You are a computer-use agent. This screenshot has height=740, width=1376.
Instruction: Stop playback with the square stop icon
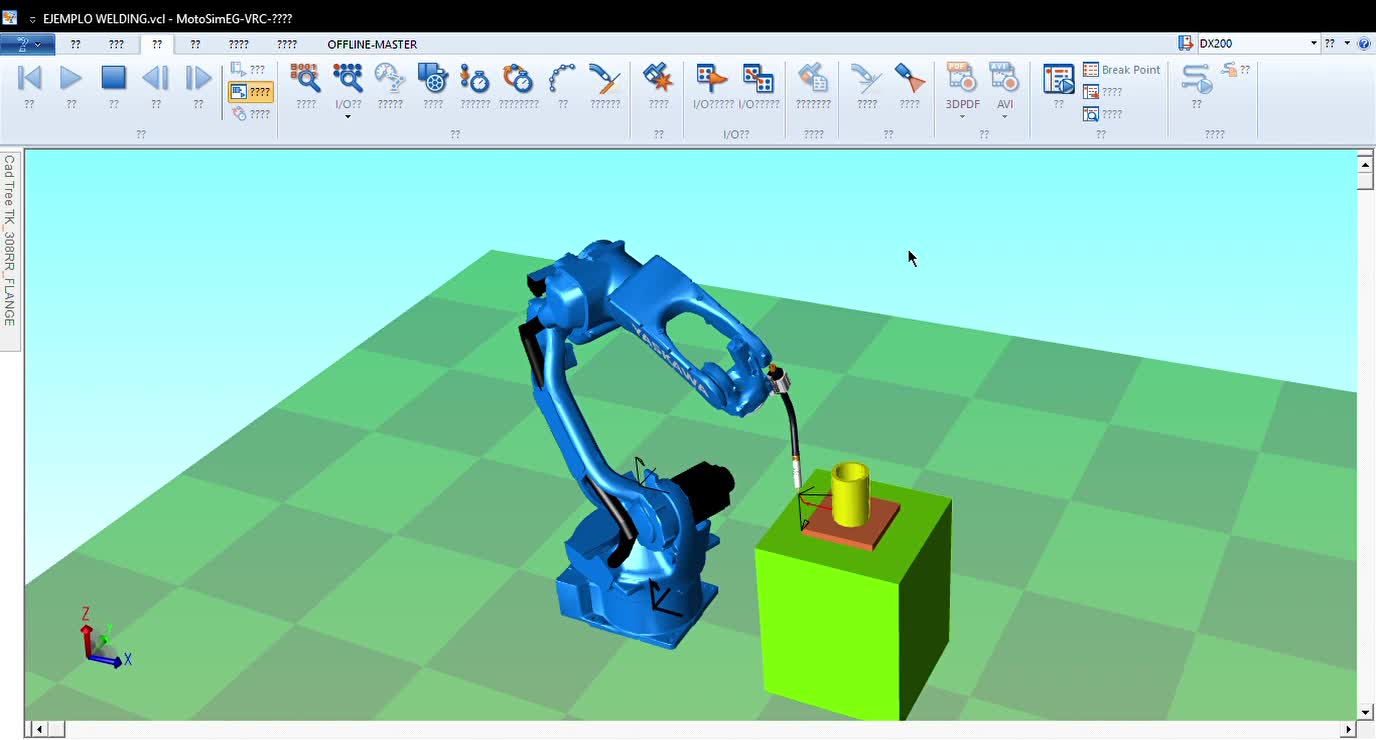point(114,78)
